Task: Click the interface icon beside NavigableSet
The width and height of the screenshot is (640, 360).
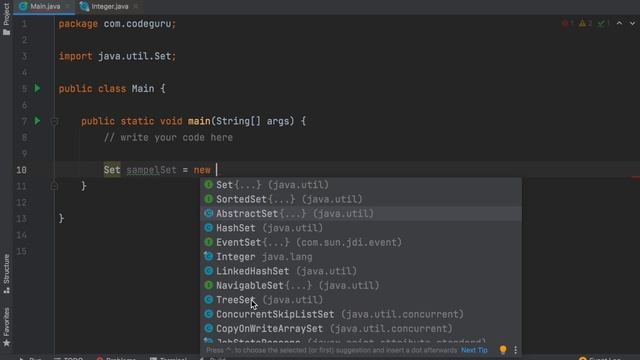Action: click(209, 285)
